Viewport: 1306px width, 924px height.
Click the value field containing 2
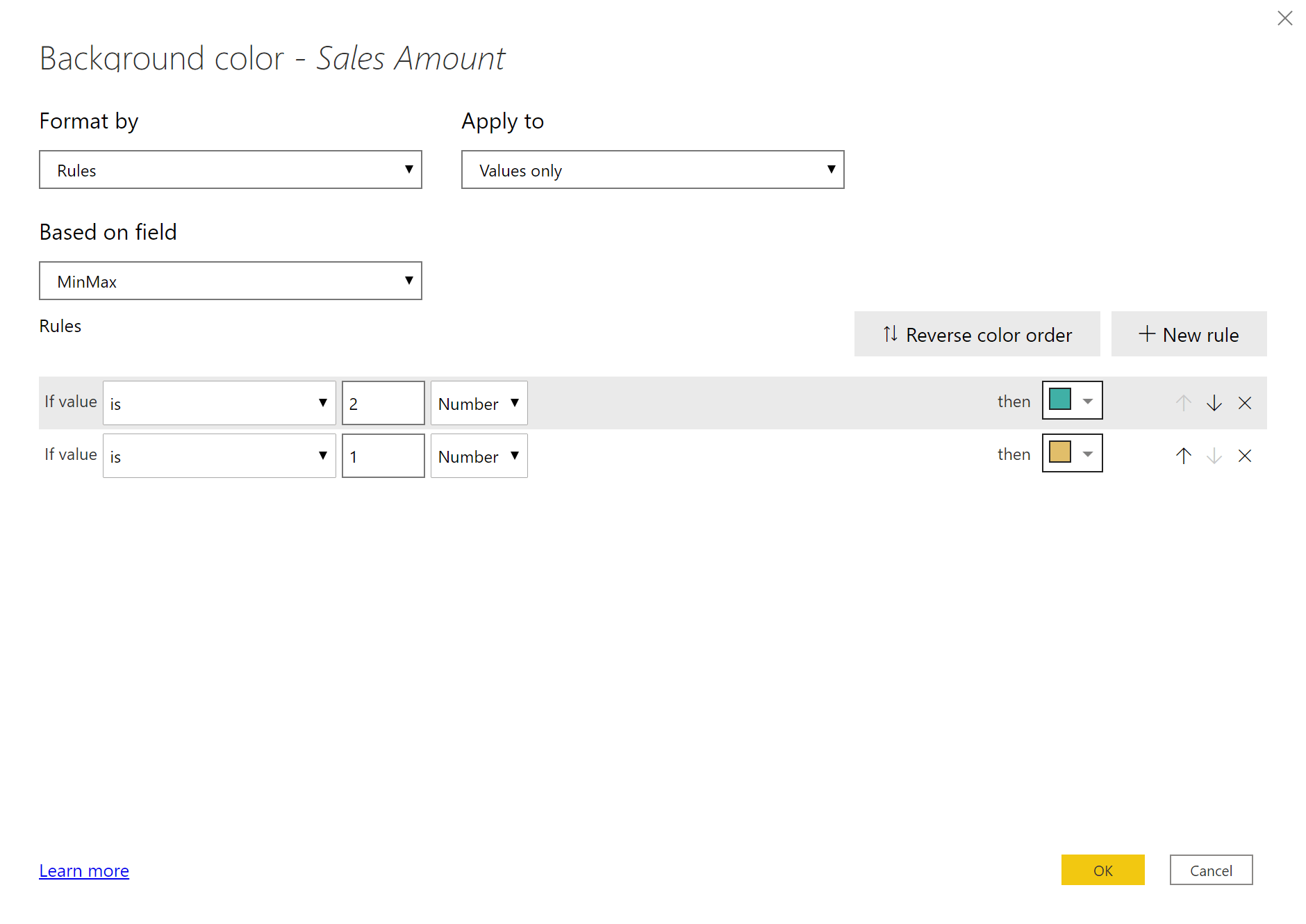click(x=383, y=403)
